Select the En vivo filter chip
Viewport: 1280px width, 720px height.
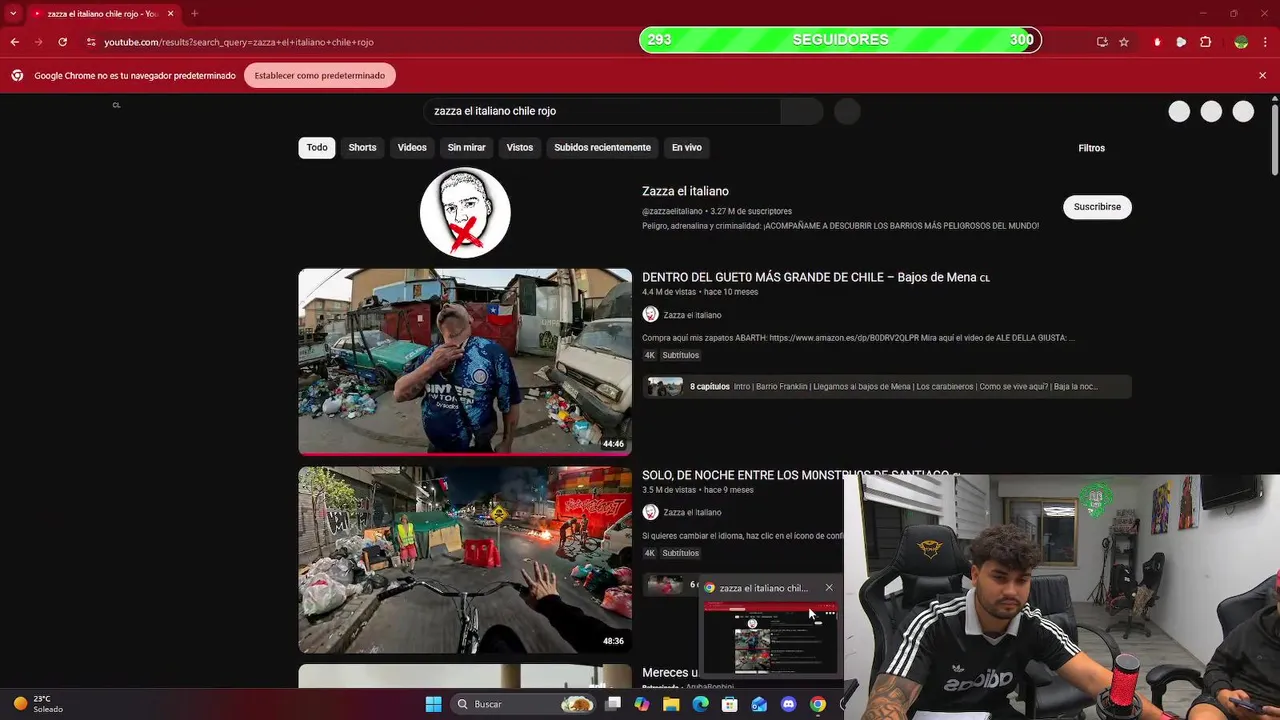686,147
